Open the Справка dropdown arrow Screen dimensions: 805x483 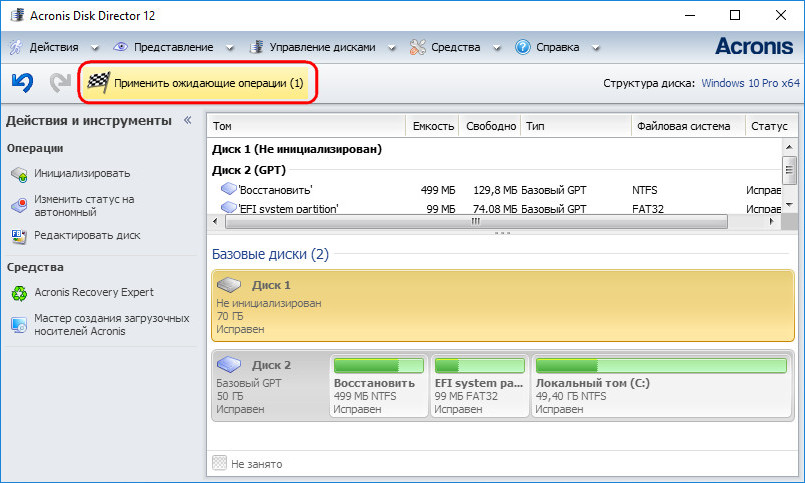pyautogui.click(x=596, y=48)
